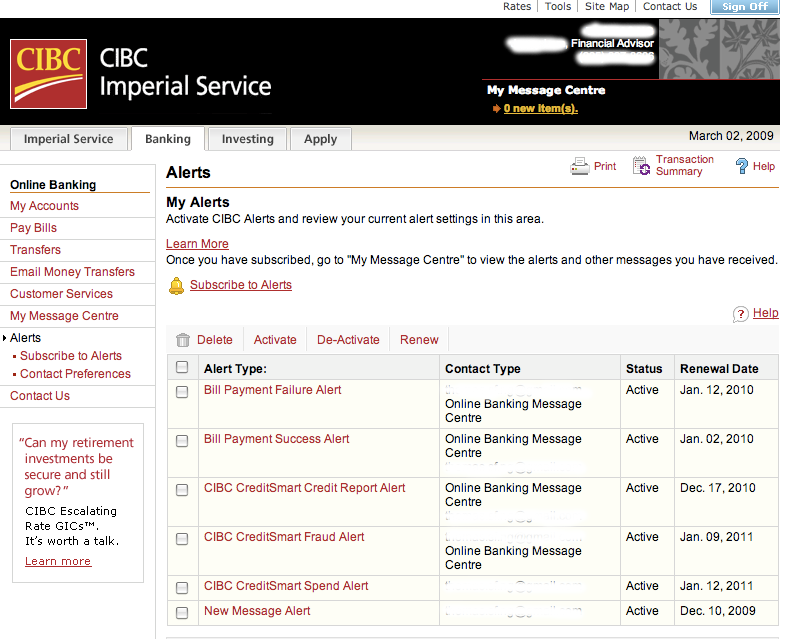Click the Renewal Date column header

719,368
